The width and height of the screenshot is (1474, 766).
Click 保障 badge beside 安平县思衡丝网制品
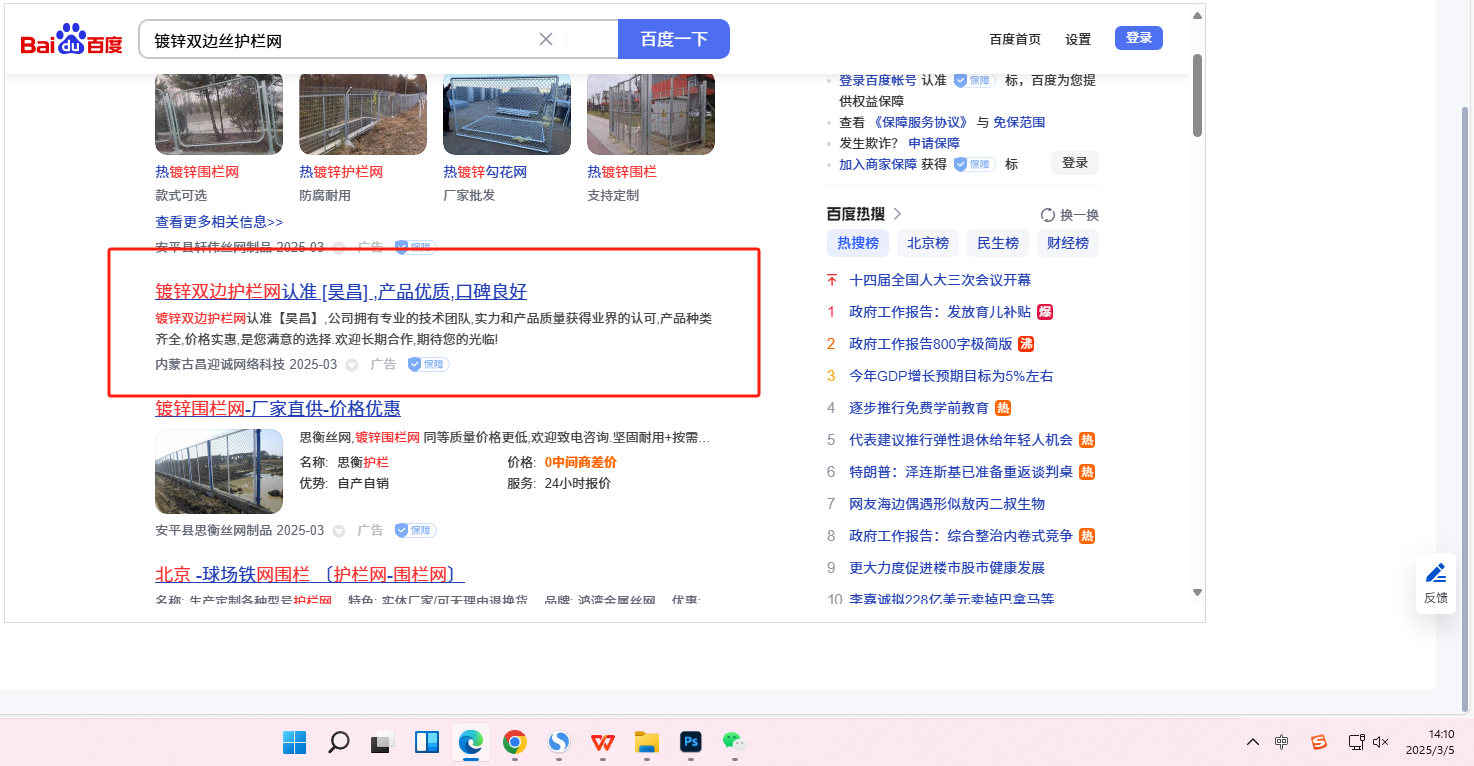(x=415, y=531)
